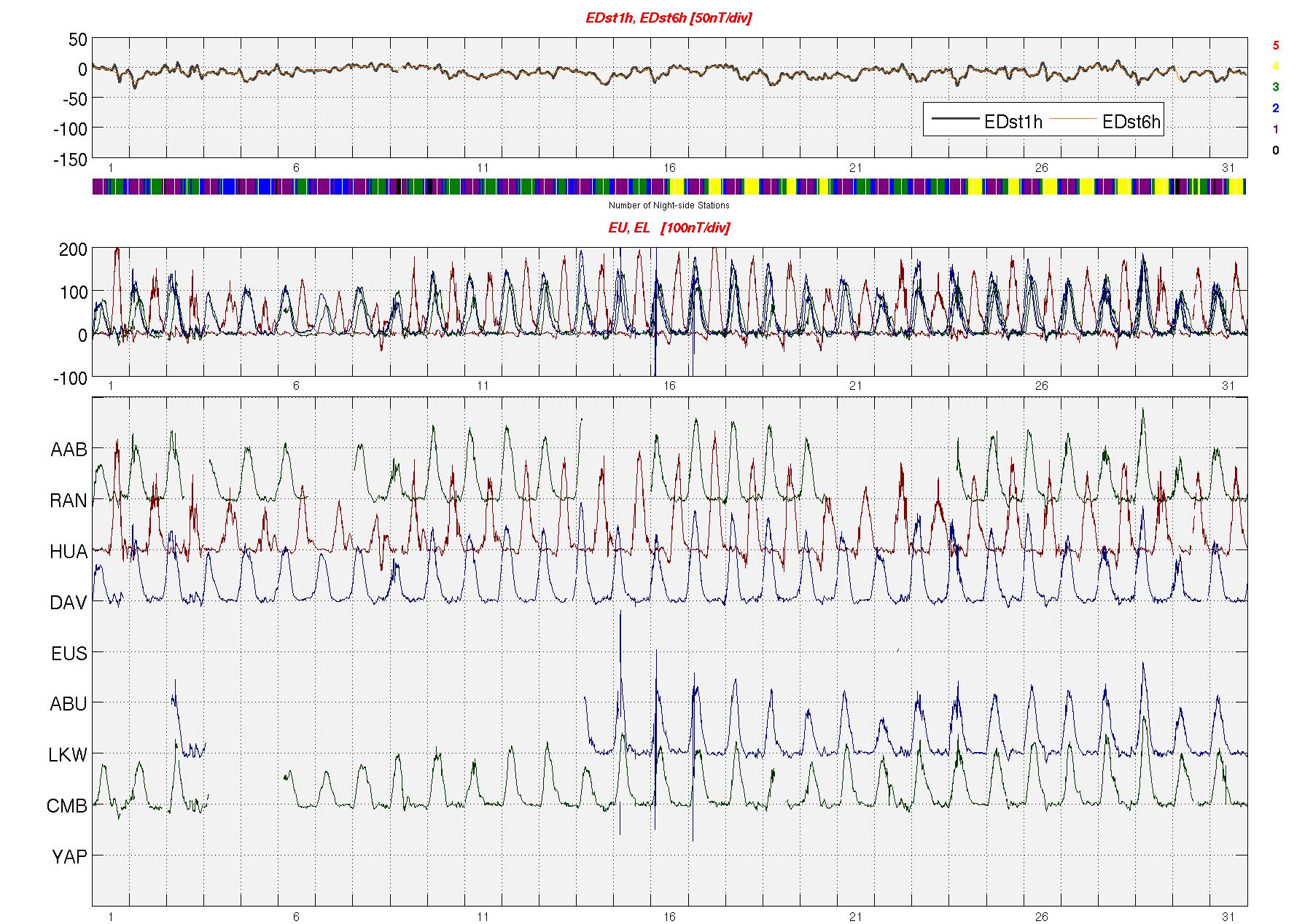This screenshot has height=924, width=1313.
Task: Click day '31' on the bottom panel x-axis
Action: (x=1228, y=917)
